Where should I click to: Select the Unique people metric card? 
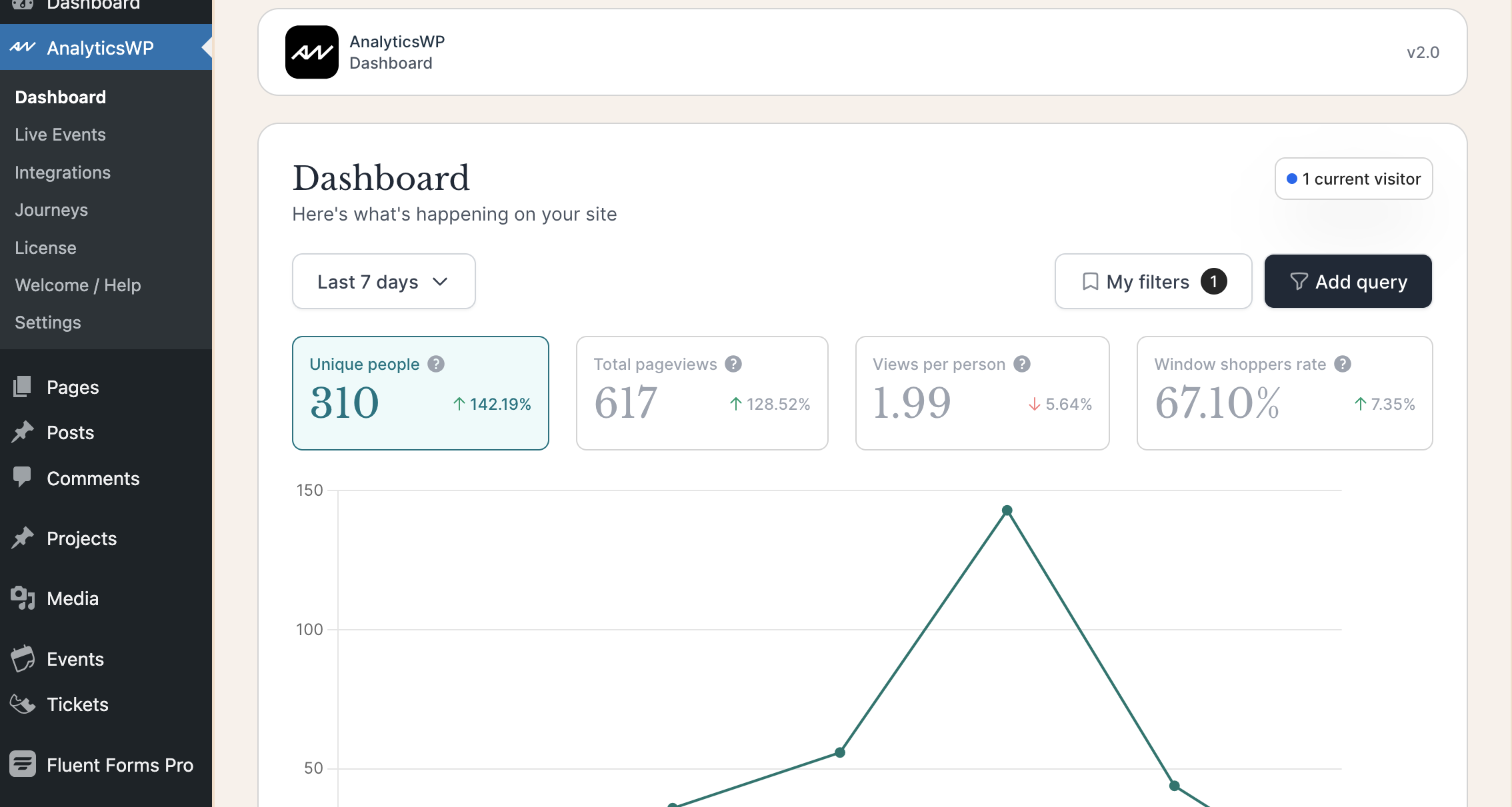pyautogui.click(x=420, y=393)
